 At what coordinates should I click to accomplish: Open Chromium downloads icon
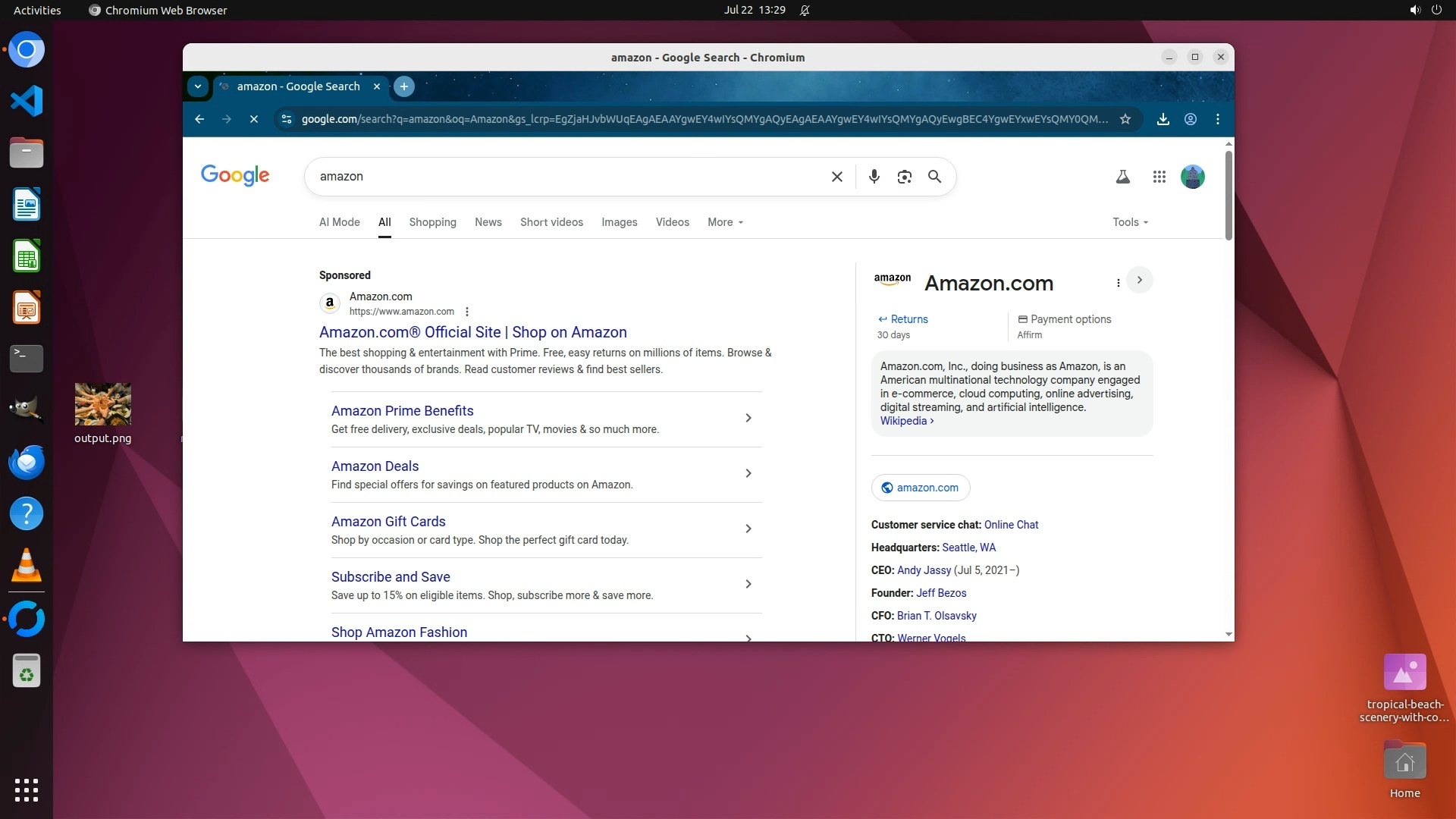pyautogui.click(x=1163, y=119)
